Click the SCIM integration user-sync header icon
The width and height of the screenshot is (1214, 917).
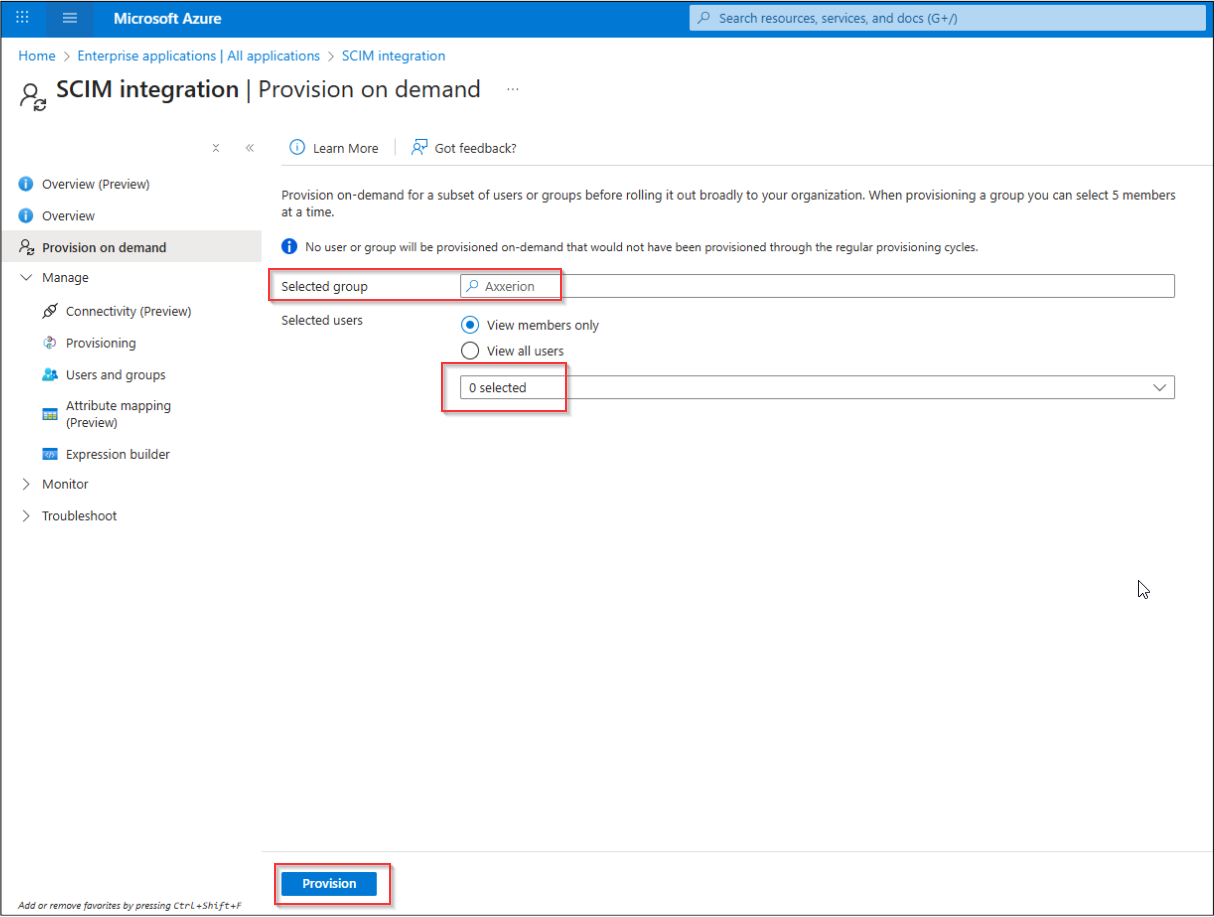(x=33, y=95)
